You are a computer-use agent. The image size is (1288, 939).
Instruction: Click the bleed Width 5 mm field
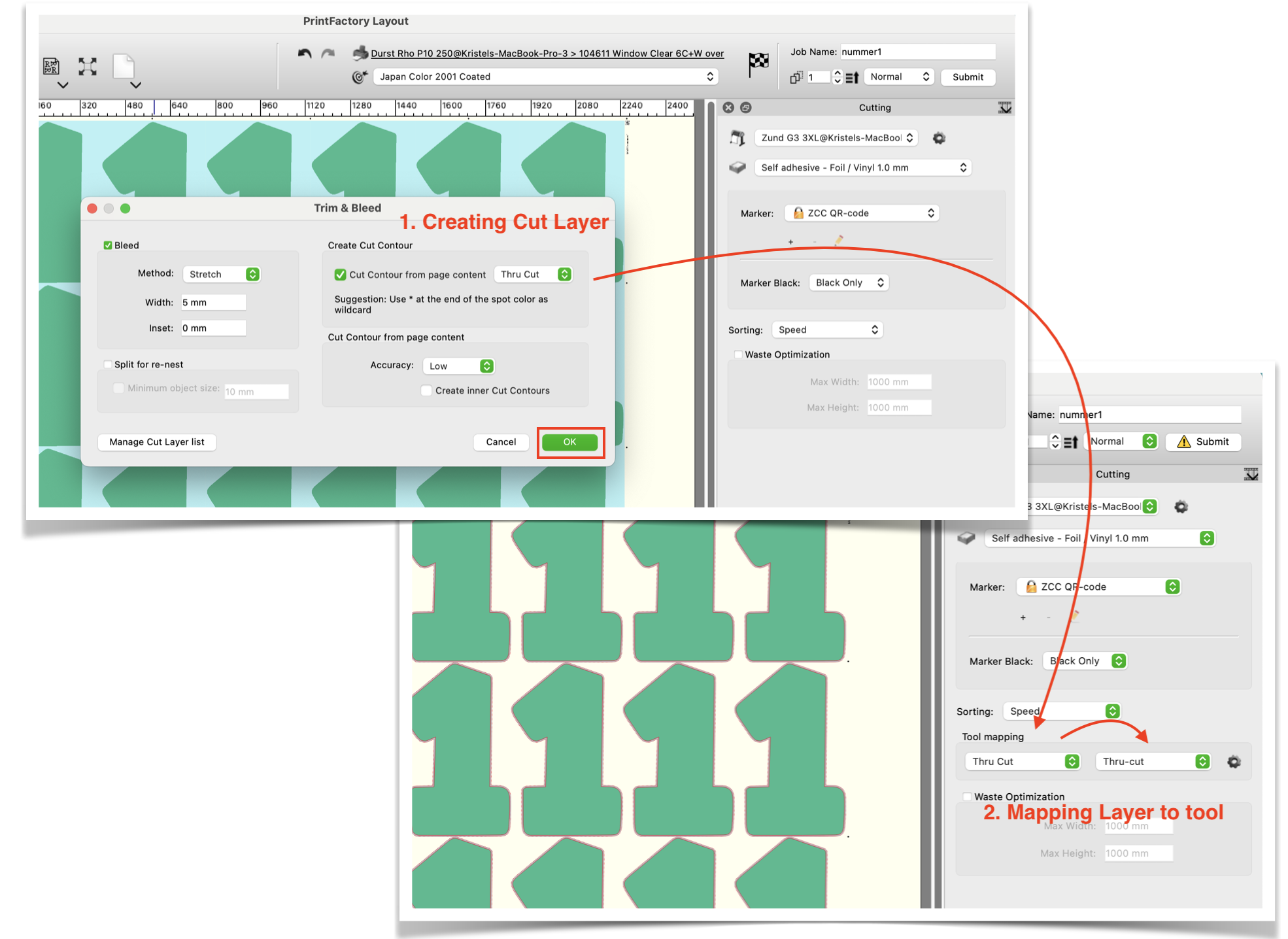tap(213, 302)
